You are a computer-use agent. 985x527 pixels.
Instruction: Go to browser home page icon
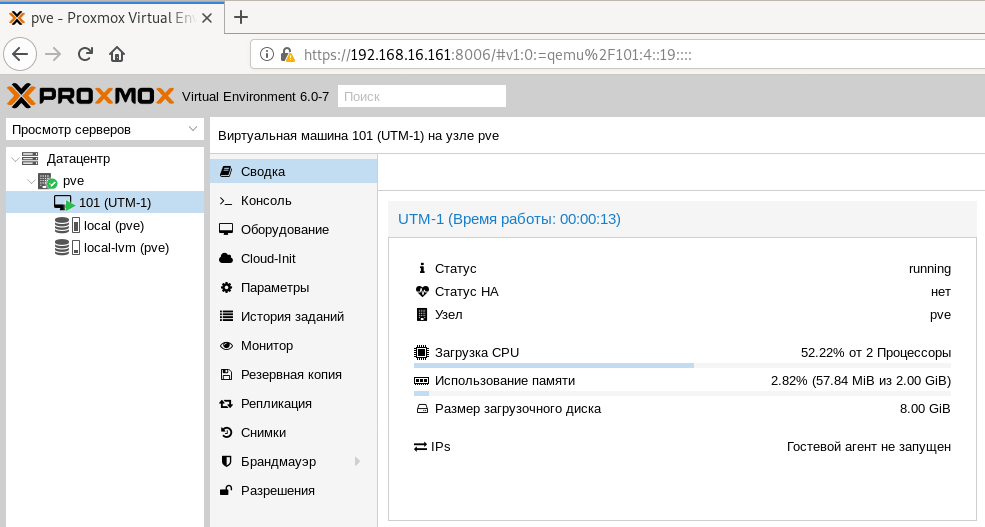[x=117, y=54]
